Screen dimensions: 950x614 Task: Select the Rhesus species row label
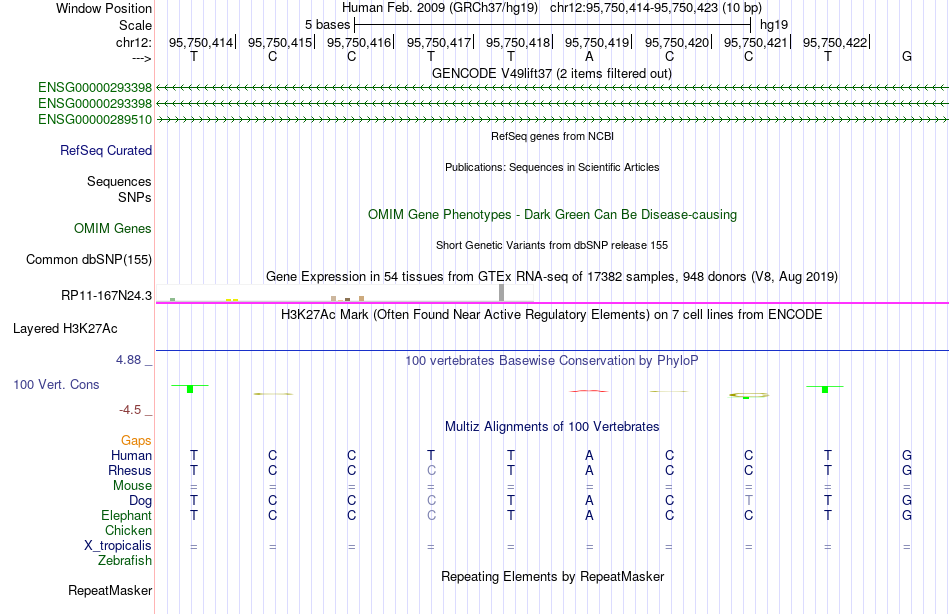[130, 470]
